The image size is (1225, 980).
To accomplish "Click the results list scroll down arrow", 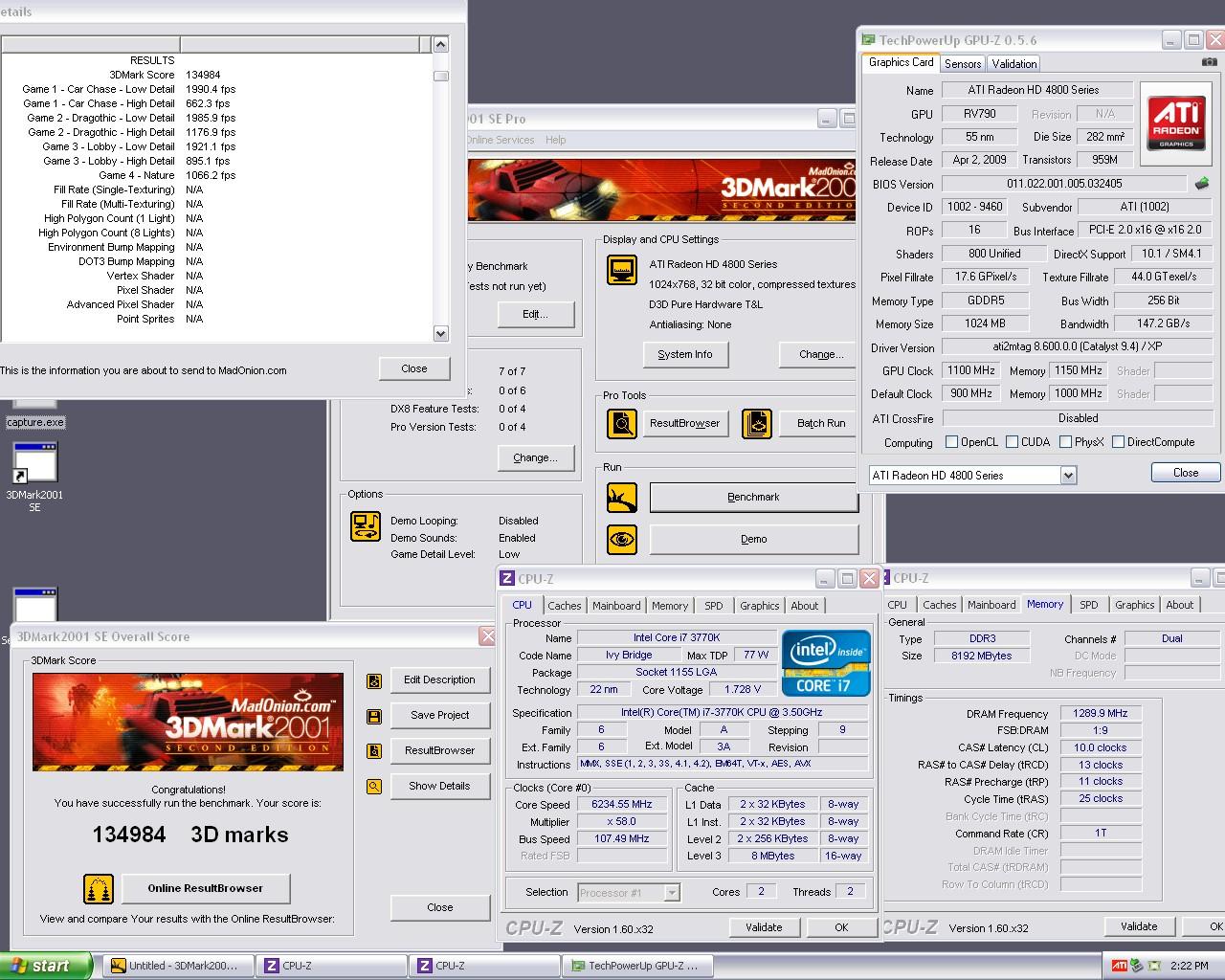I will click(440, 334).
